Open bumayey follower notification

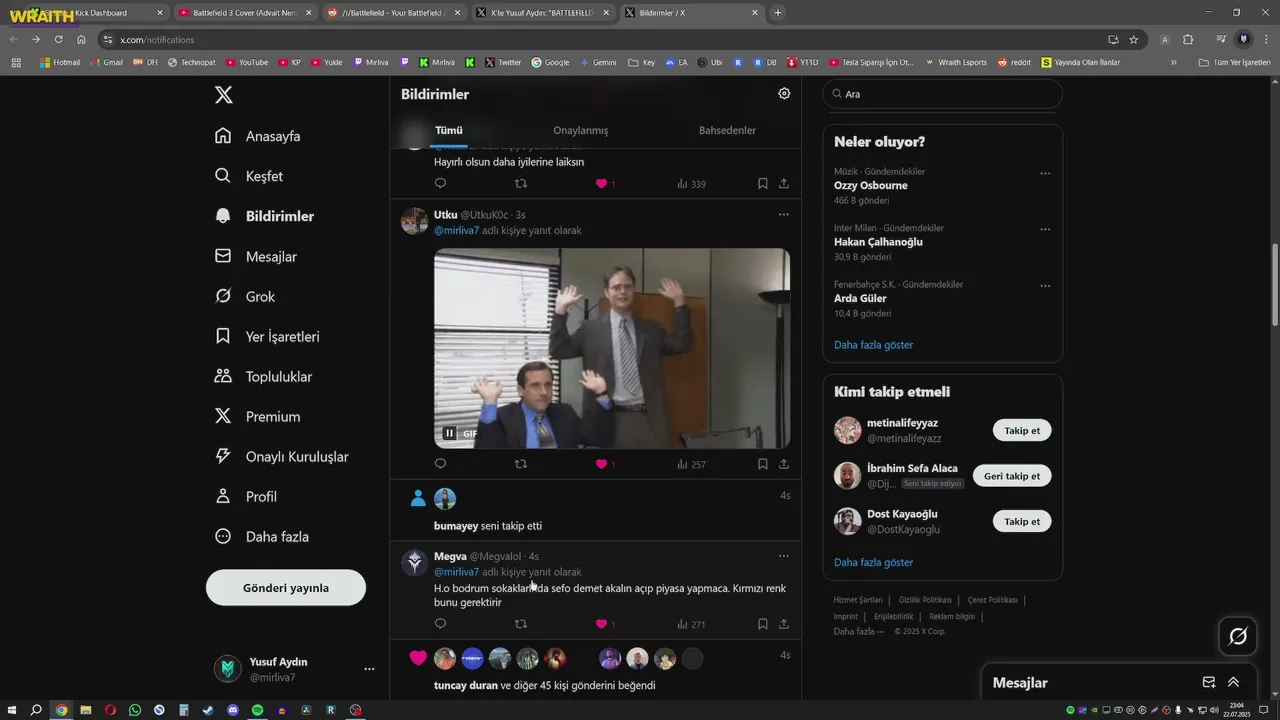[596, 510]
